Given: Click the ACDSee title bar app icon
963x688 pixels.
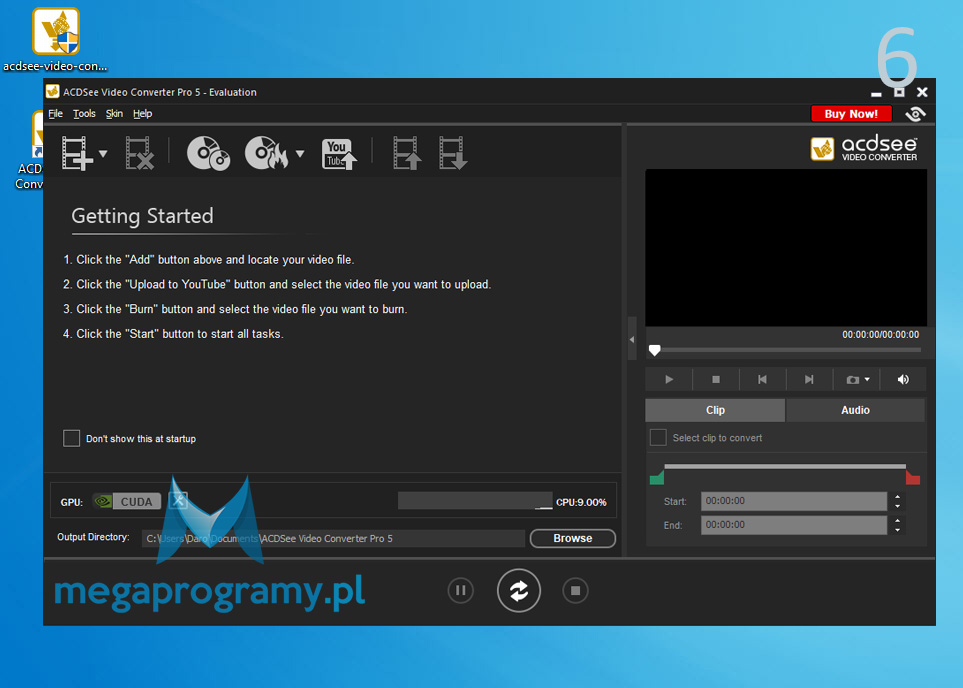Looking at the screenshot, I should pos(53,92).
